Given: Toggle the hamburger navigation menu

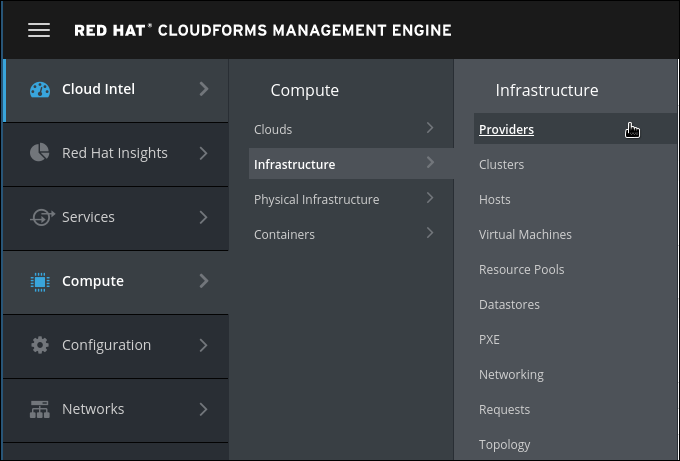Looking at the screenshot, I should [x=39, y=30].
